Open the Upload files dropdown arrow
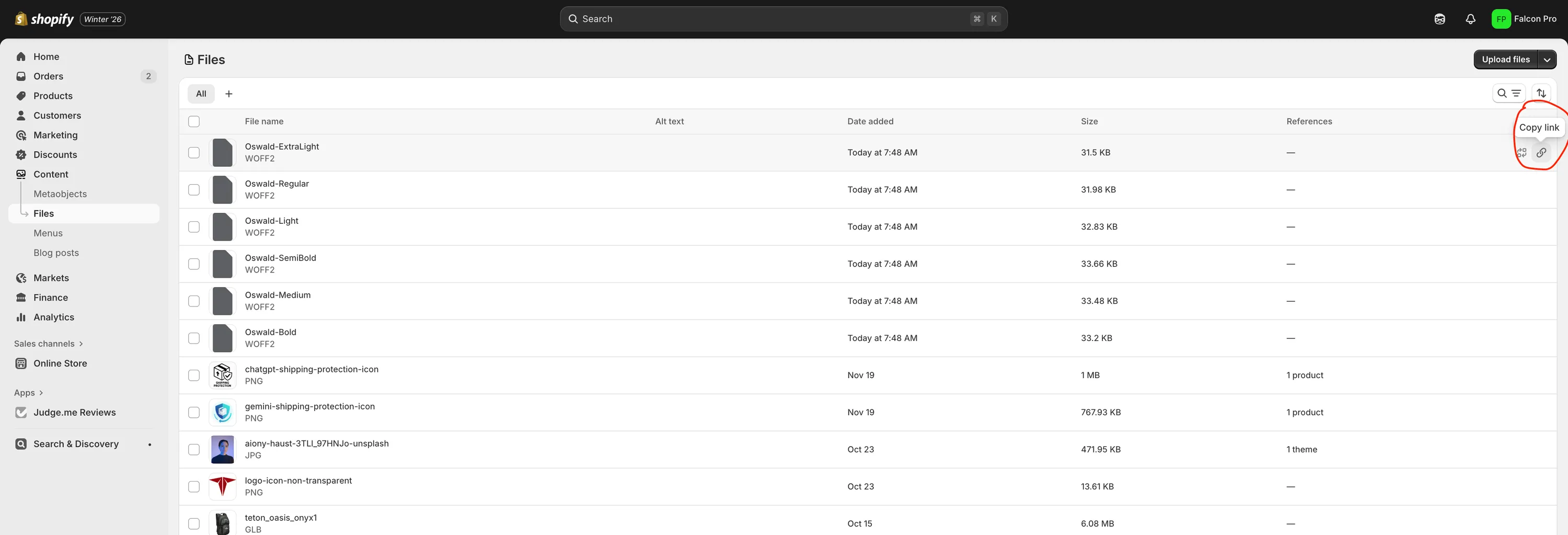Screen dimensions: 1568x535 pyautogui.click(x=1548, y=59)
